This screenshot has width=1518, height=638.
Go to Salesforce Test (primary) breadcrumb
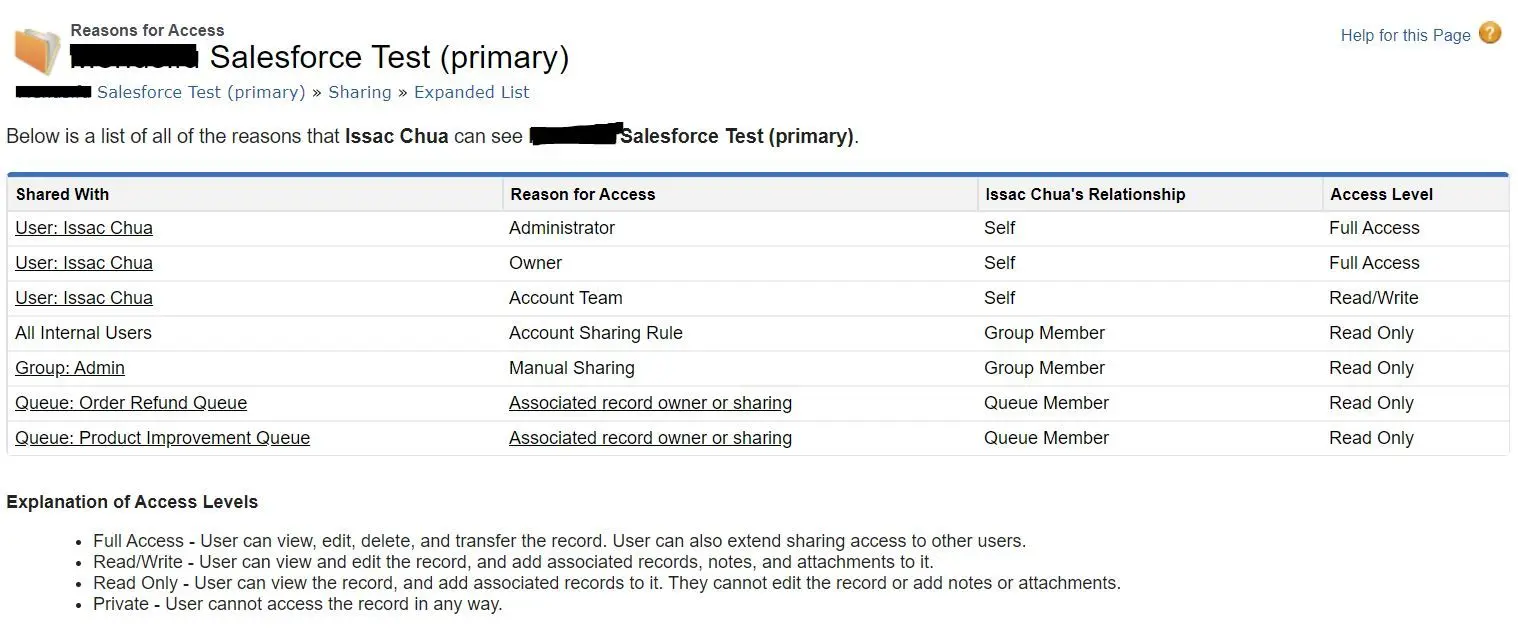[x=201, y=92]
